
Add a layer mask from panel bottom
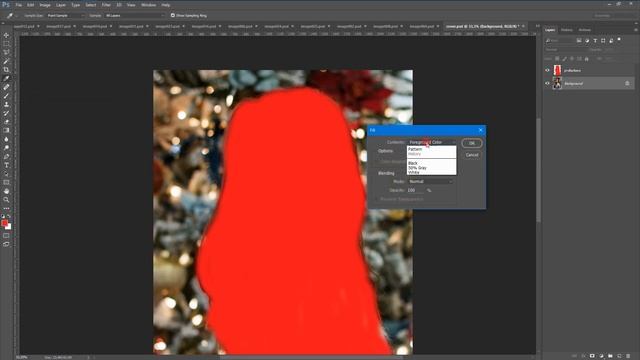(x=592, y=356)
